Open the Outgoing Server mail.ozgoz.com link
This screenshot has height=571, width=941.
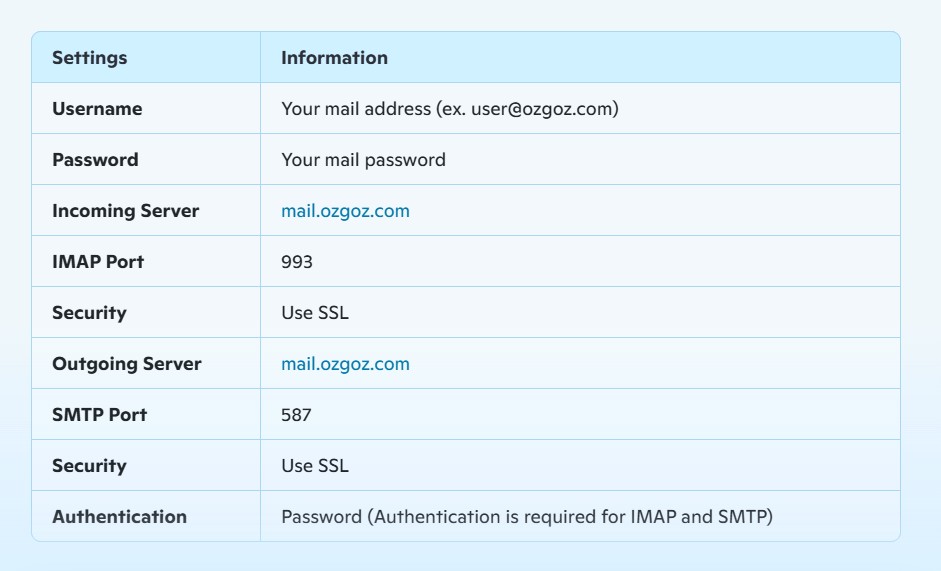(x=345, y=364)
